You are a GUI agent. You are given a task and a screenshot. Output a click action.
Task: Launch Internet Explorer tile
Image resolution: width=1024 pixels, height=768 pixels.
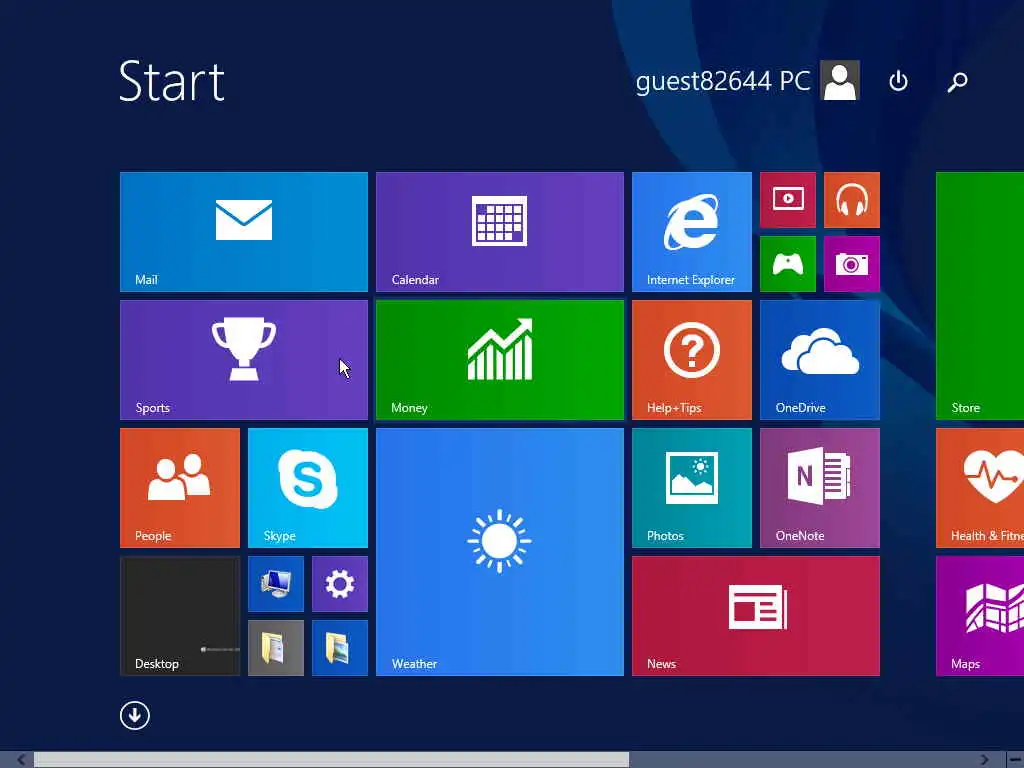point(692,232)
